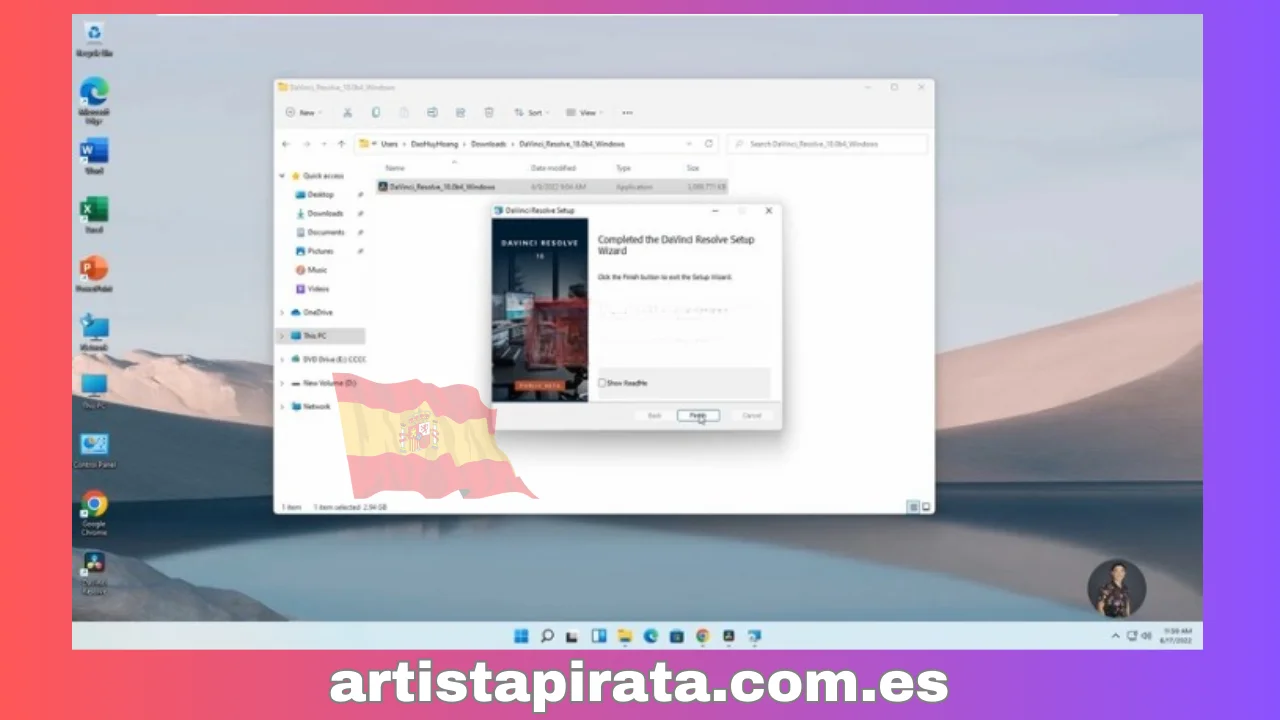The width and height of the screenshot is (1280, 720).
Task: Click the Search DaVinci_Resolve folder box
Action: (827, 144)
